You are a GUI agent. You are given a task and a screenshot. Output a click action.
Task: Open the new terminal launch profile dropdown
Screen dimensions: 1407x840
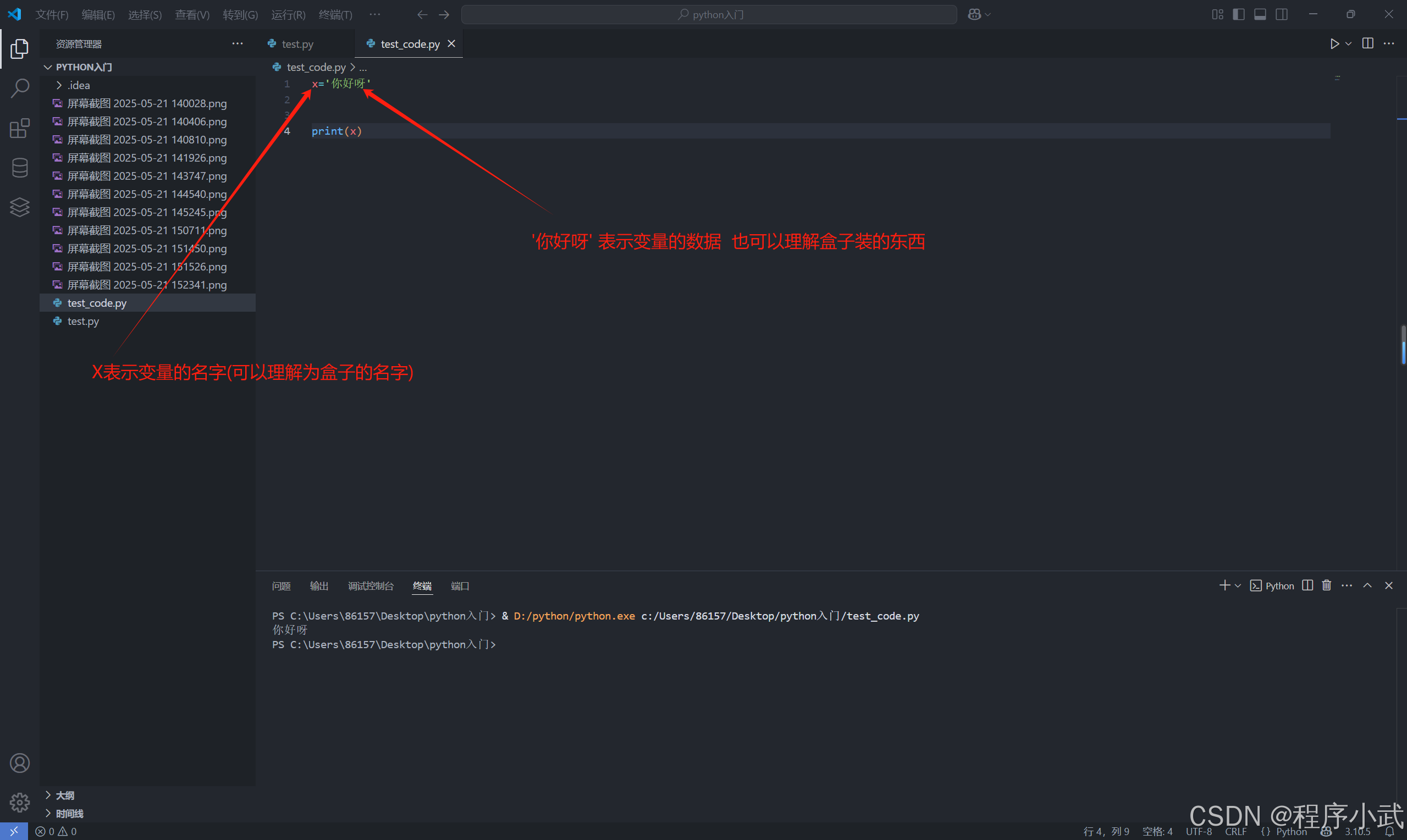[1238, 586]
